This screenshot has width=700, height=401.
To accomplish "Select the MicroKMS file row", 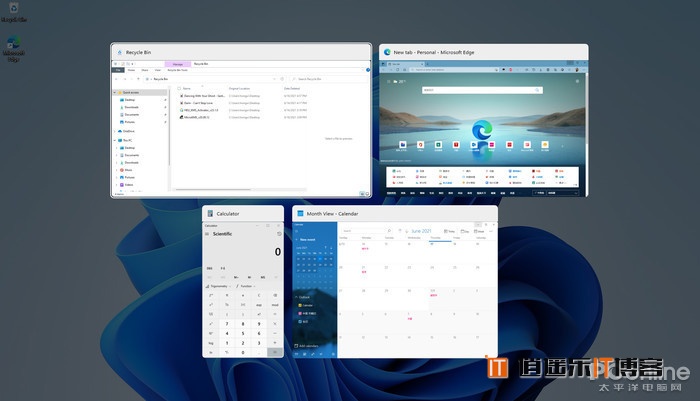I will tap(243, 117).
